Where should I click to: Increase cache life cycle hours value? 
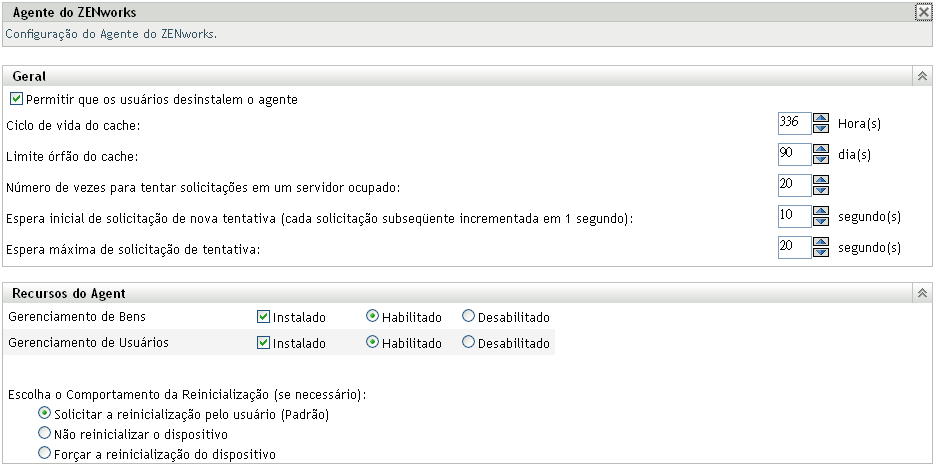(821, 119)
